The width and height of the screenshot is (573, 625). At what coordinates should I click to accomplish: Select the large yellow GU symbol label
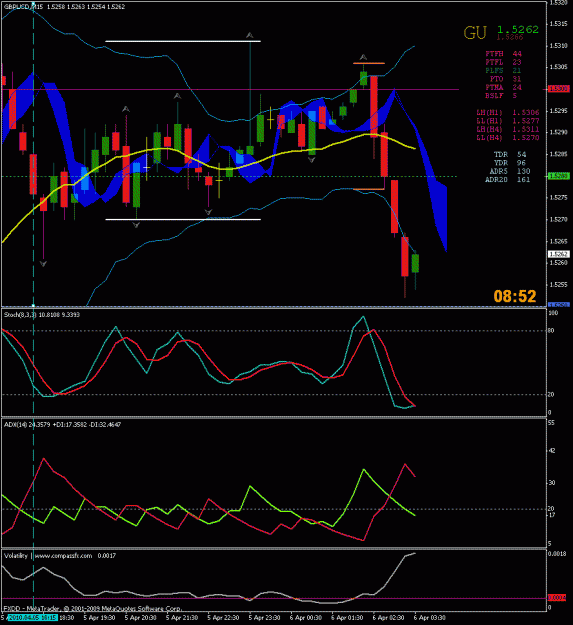[x=475, y=33]
